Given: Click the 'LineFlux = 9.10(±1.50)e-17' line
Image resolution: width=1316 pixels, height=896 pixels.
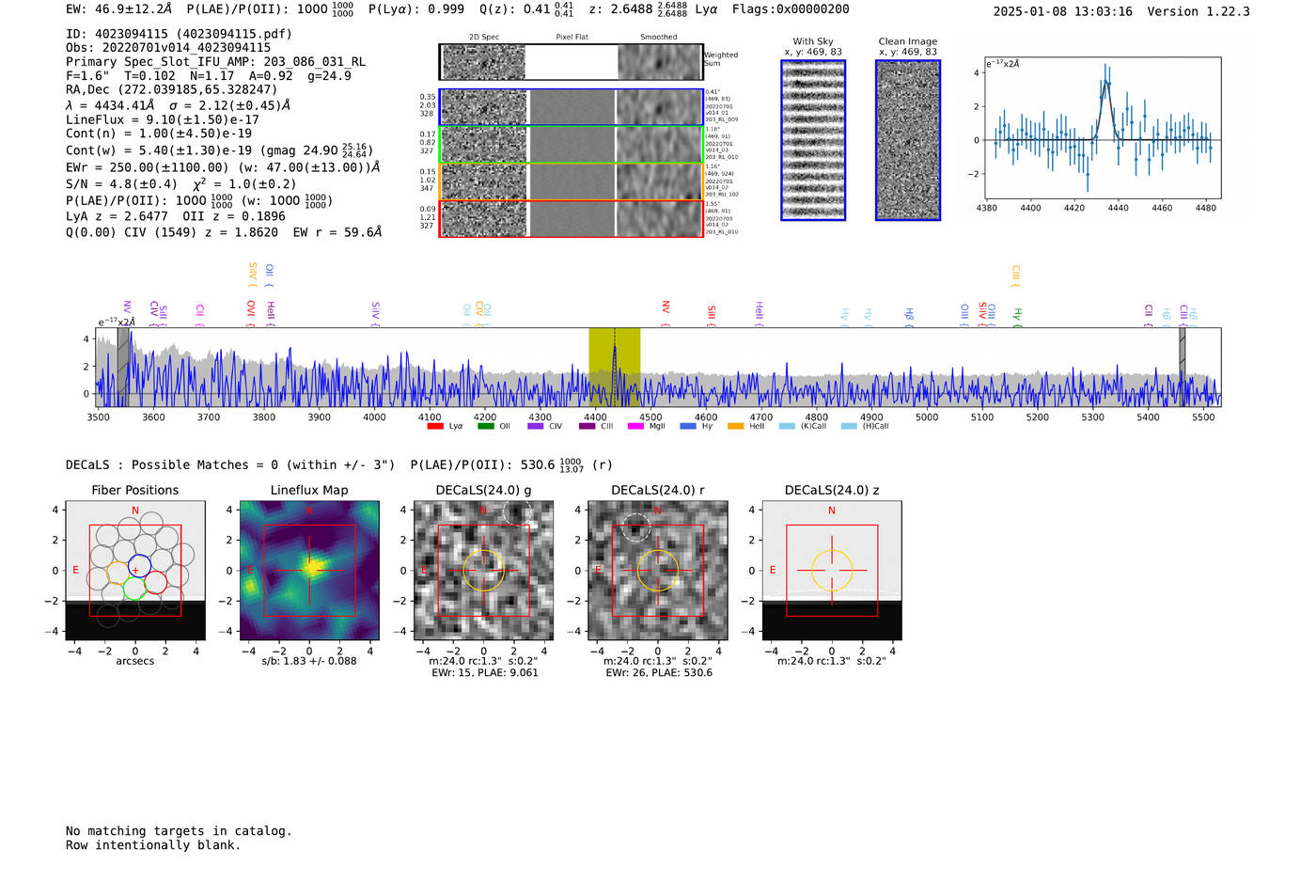Looking at the screenshot, I should pyautogui.click(x=163, y=119).
